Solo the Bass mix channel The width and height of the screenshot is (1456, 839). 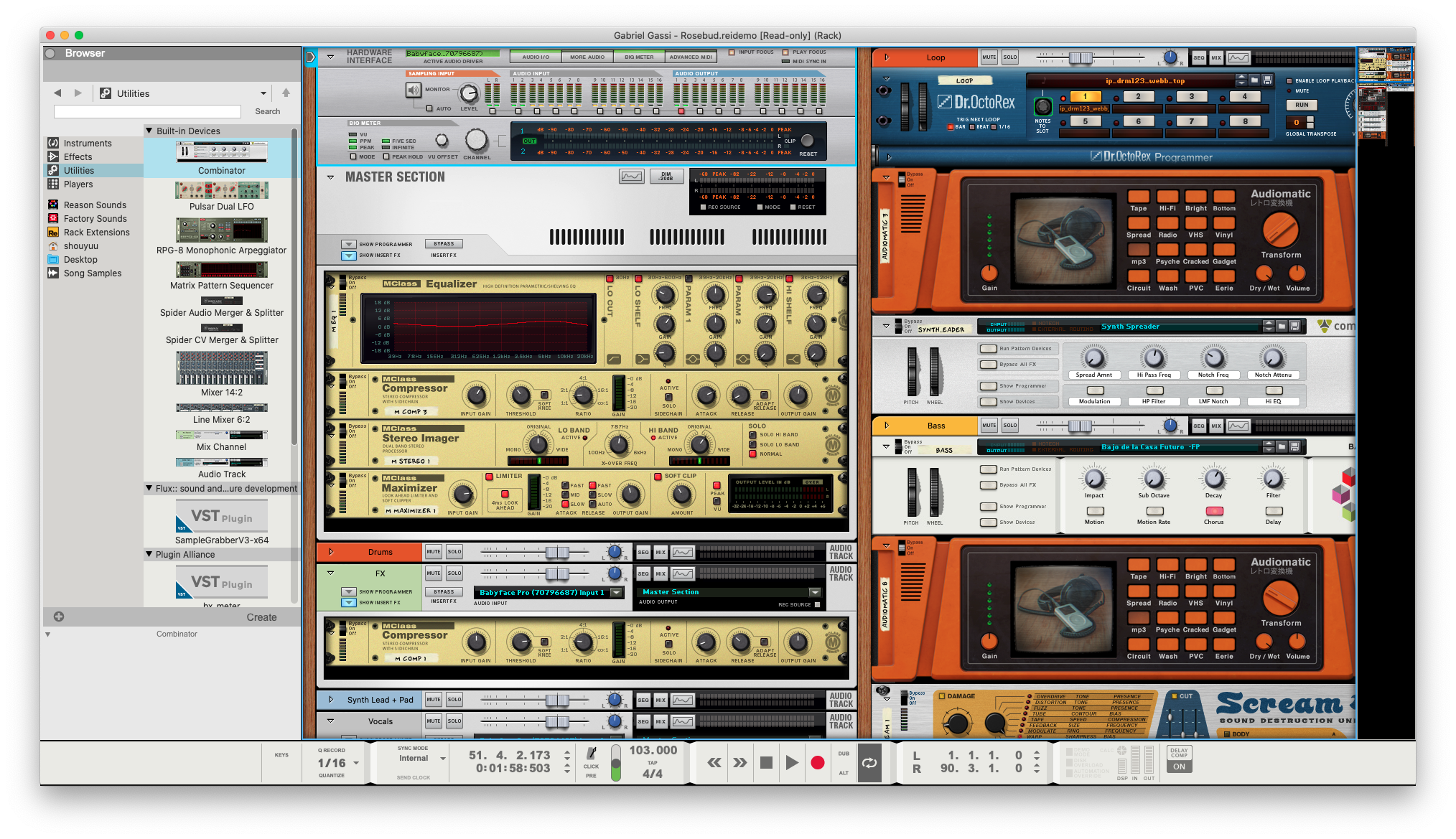coord(1009,426)
